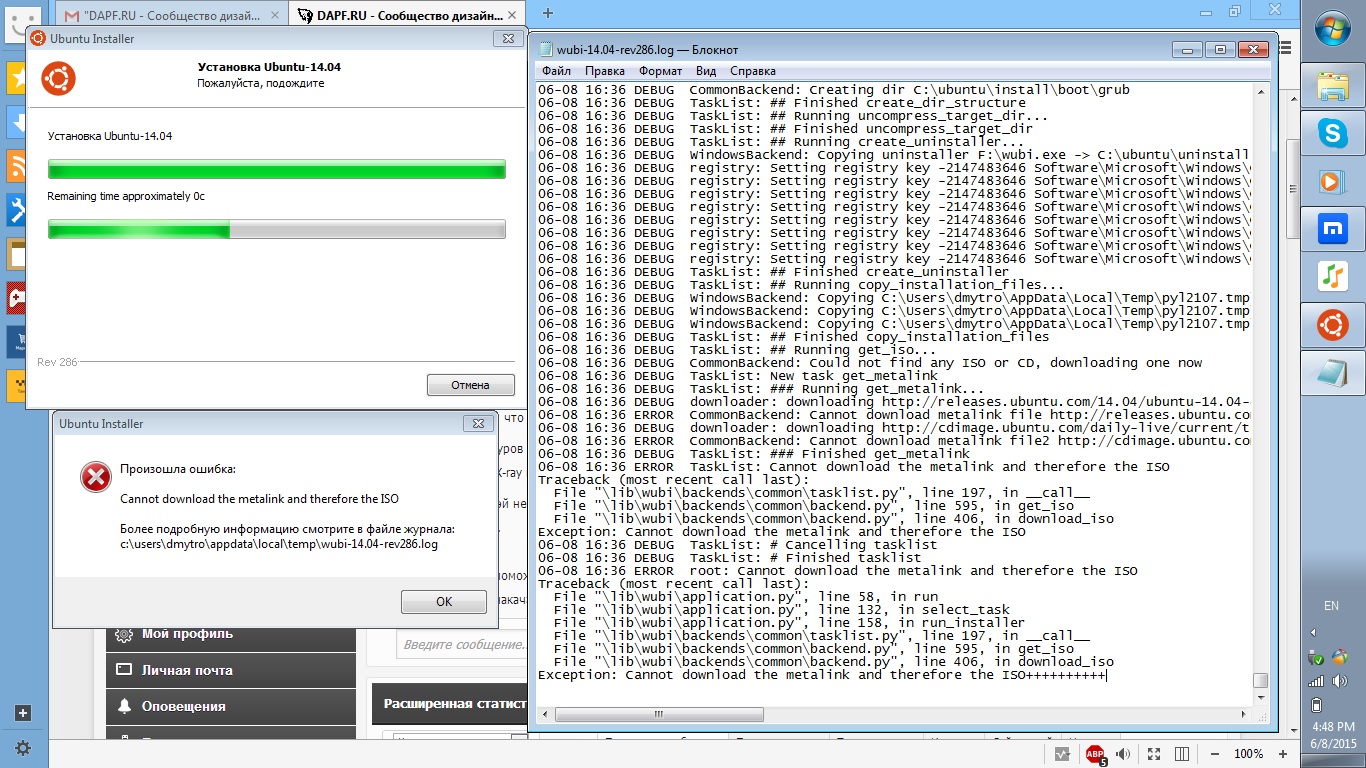Image resolution: width=1366 pixels, height=768 pixels.
Task: Open the music note app in taskbar
Action: pyautogui.click(x=1333, y=277)
